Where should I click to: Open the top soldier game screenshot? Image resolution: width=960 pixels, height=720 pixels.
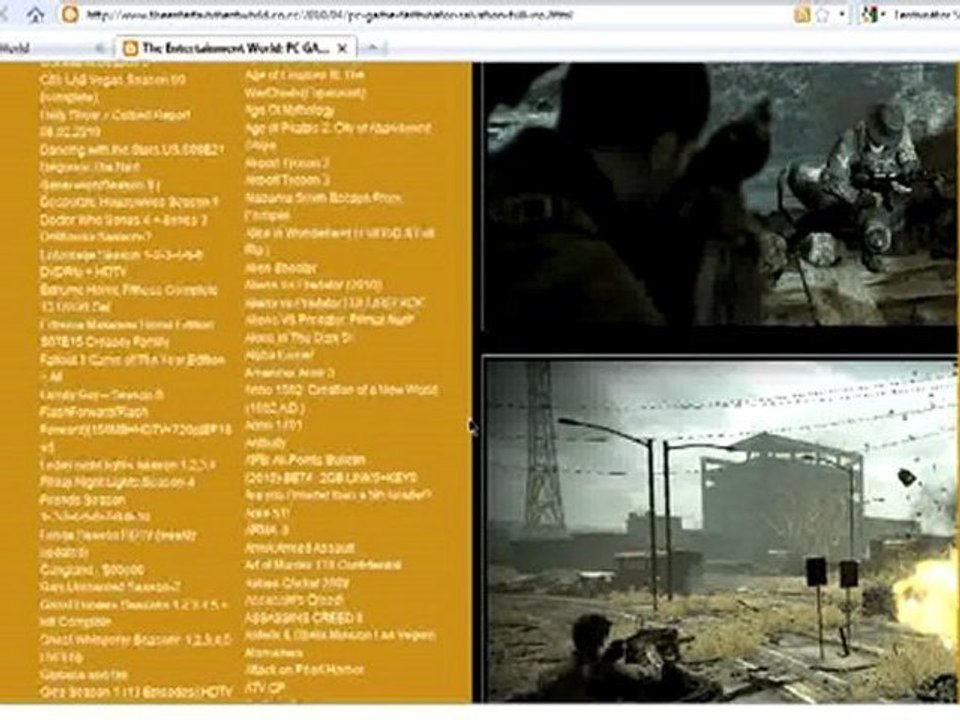pyautogui.click(x=721, y=196)
